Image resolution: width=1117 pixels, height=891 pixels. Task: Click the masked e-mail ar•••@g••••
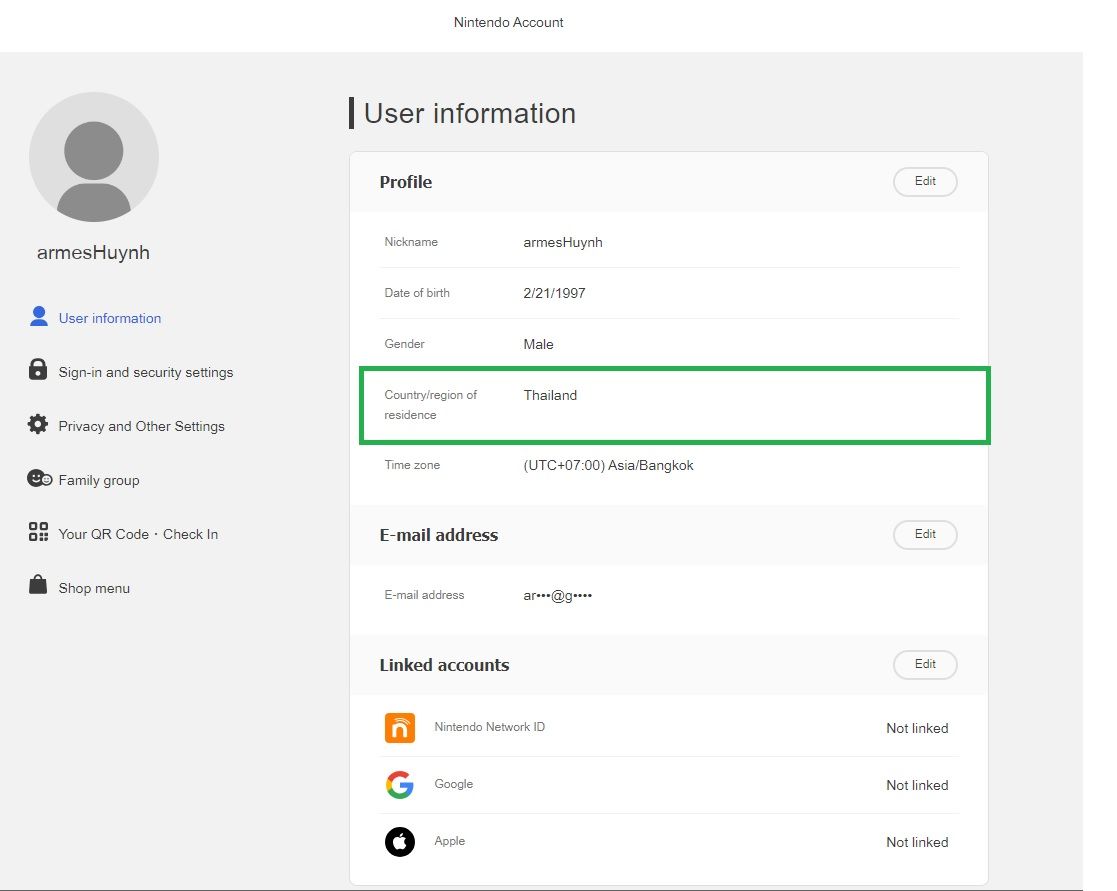558,595
